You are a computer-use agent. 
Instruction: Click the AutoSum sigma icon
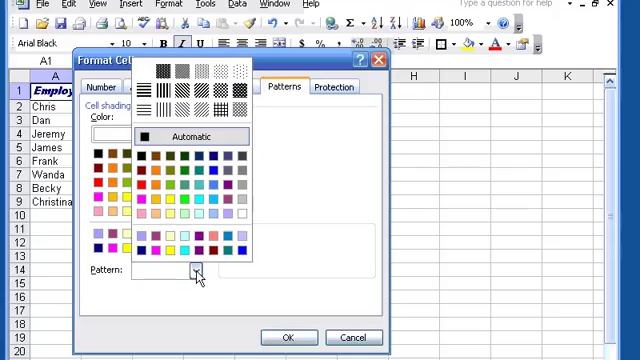(350, 23)
